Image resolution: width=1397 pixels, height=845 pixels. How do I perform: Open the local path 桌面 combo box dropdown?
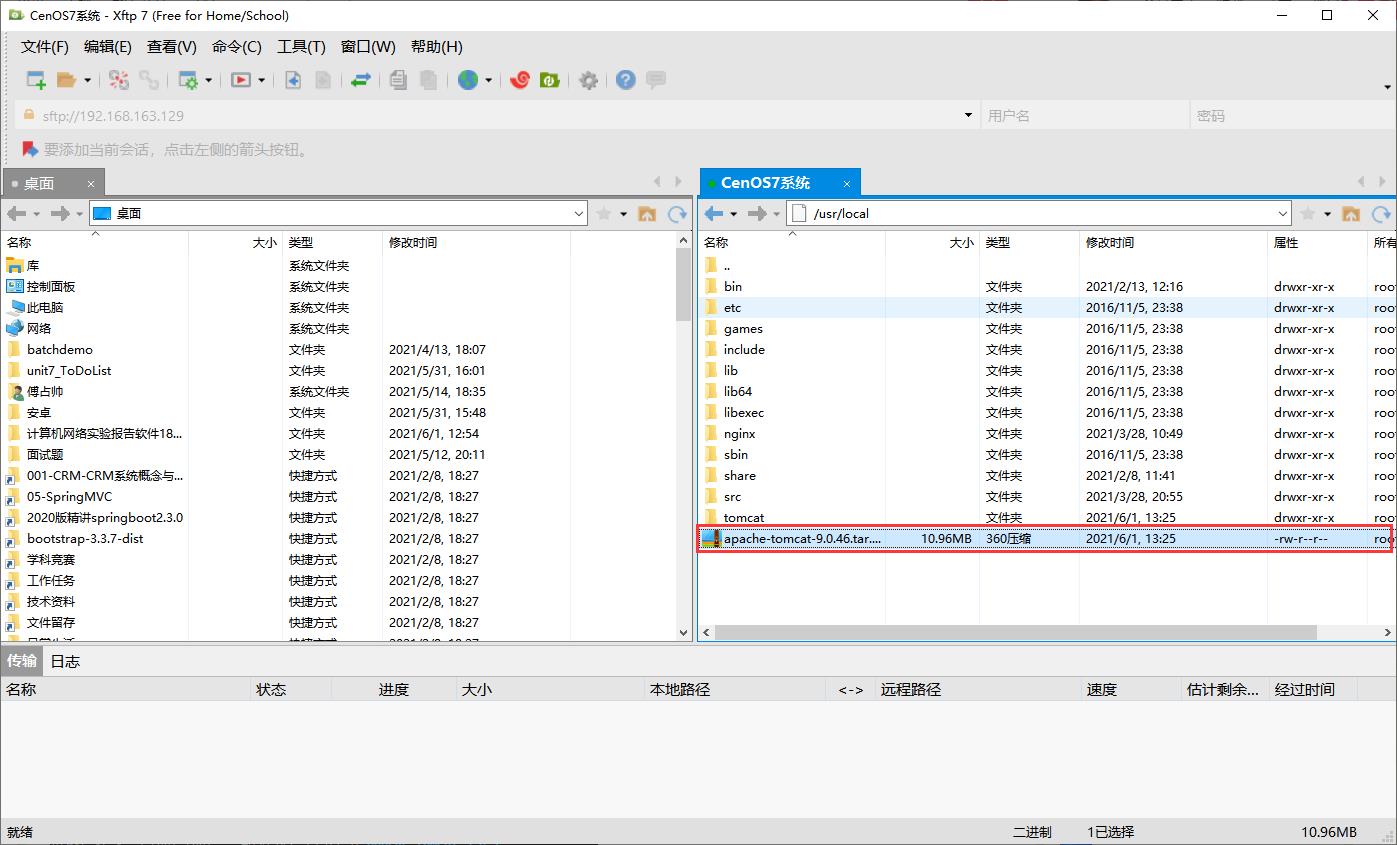point(579,214)
